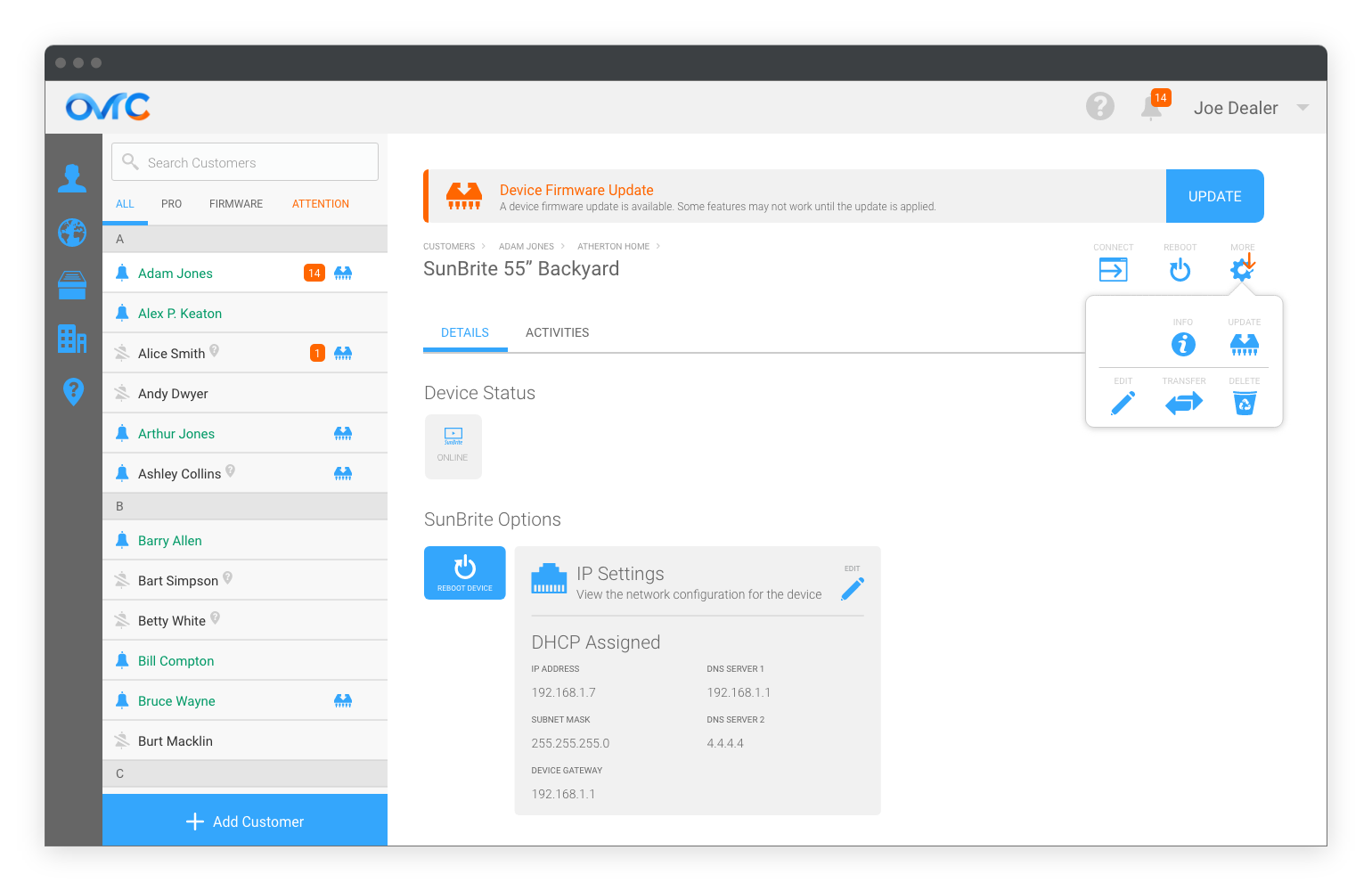The image size is (1372, 891).
Task: Toggle notification bell for Alex P. Keaton
Action: point(122,313)
